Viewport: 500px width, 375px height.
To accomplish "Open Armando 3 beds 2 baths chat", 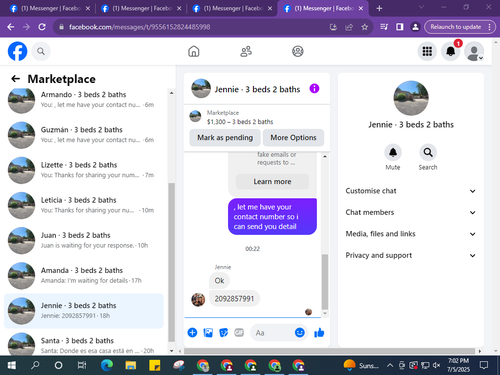I will [84, 99].
